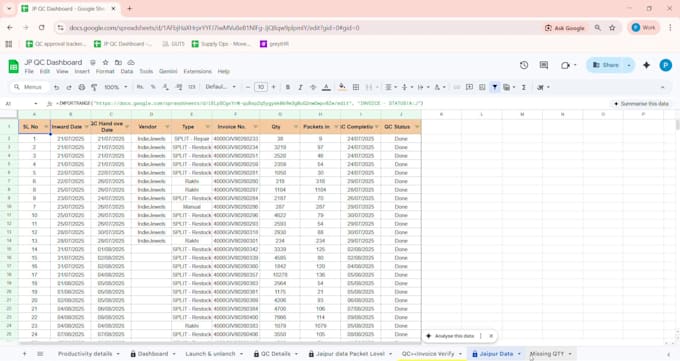Open the File menu

(x=29, y=71)
